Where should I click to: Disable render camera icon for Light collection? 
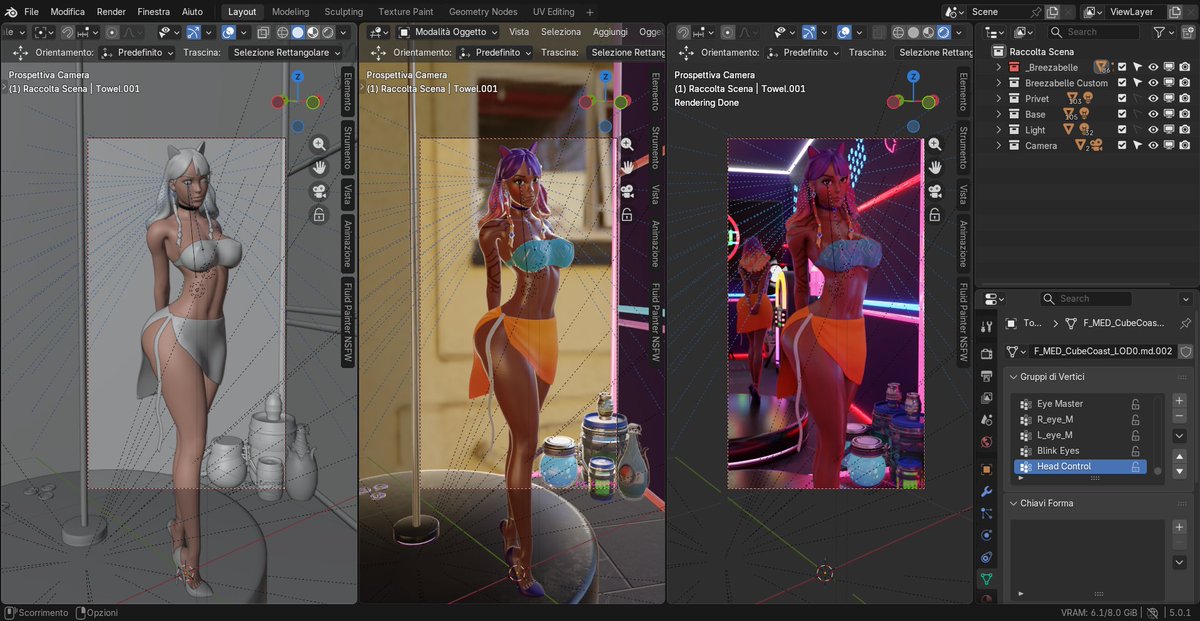point(1185,130)
